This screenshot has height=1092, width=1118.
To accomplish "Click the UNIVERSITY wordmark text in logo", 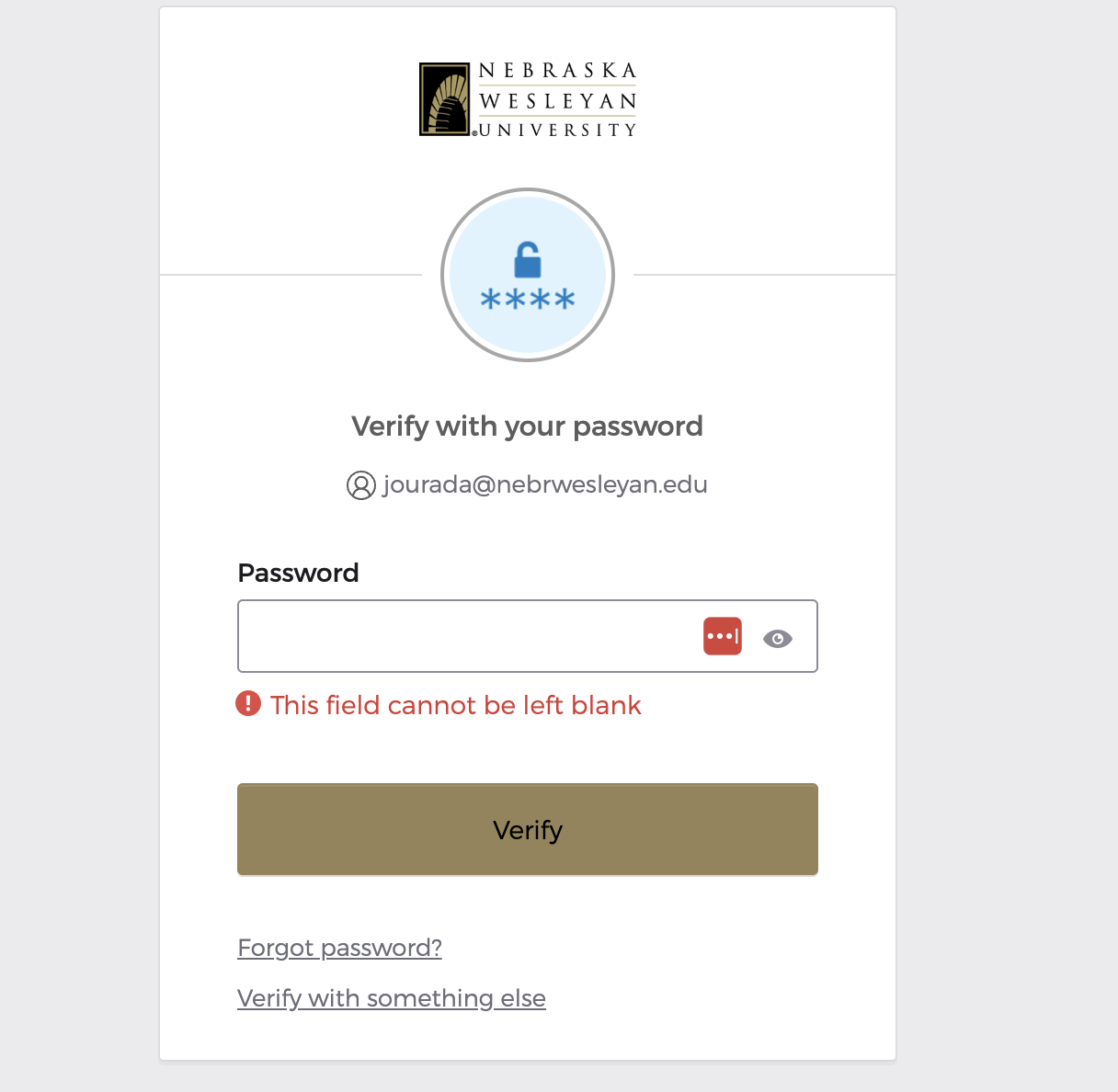I will pyautogui.click(x=557, y=130).
